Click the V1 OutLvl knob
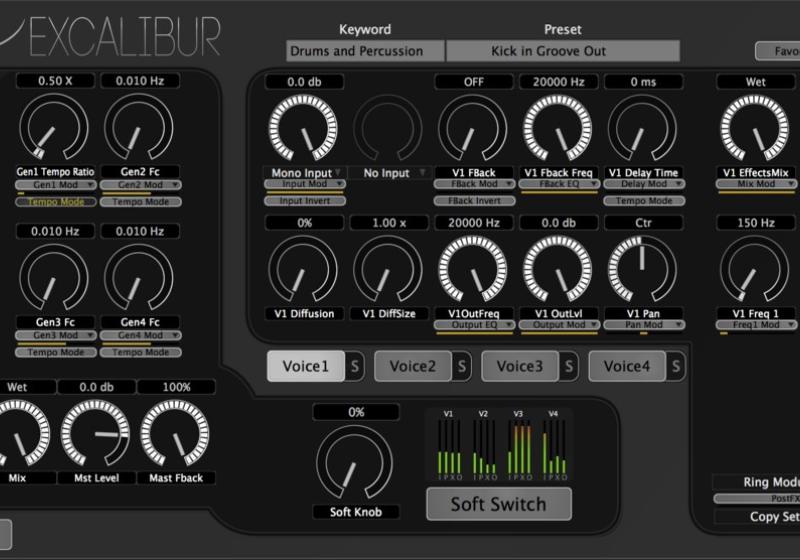Viewport: 800px width, 560px height. click(x=558, y=269)
